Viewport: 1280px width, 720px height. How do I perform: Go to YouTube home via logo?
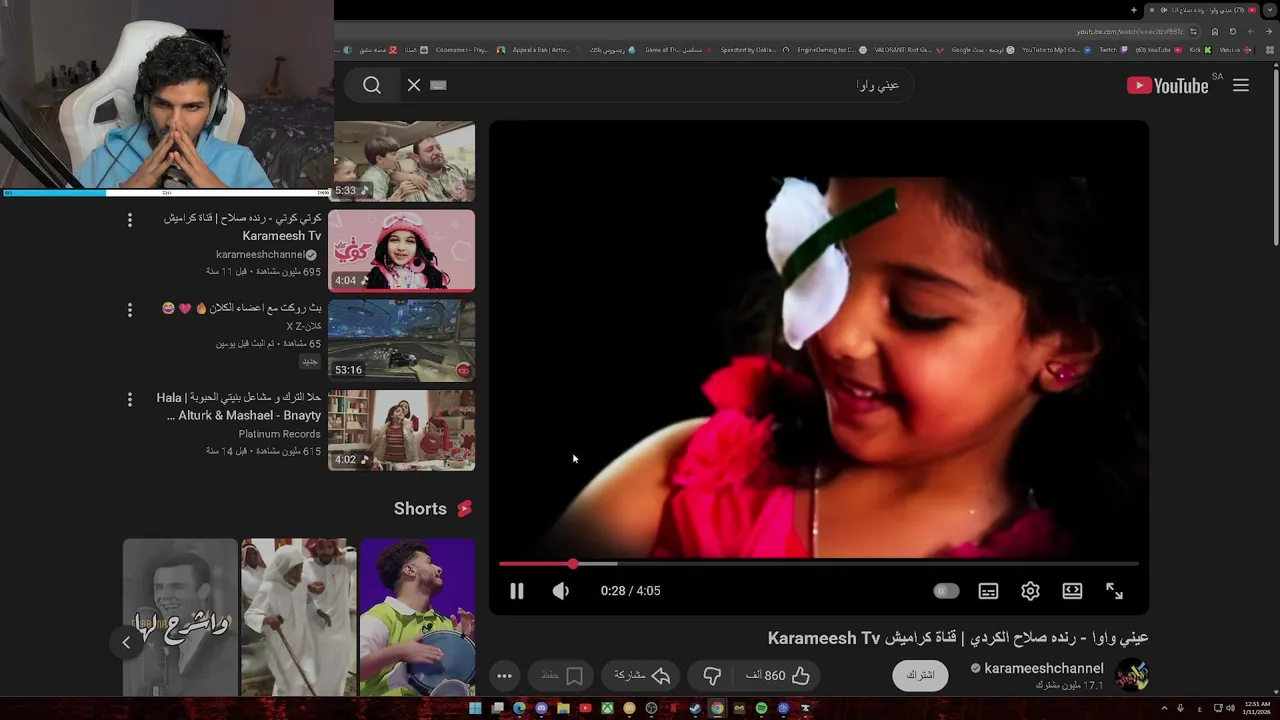(x=1167, y=85)
